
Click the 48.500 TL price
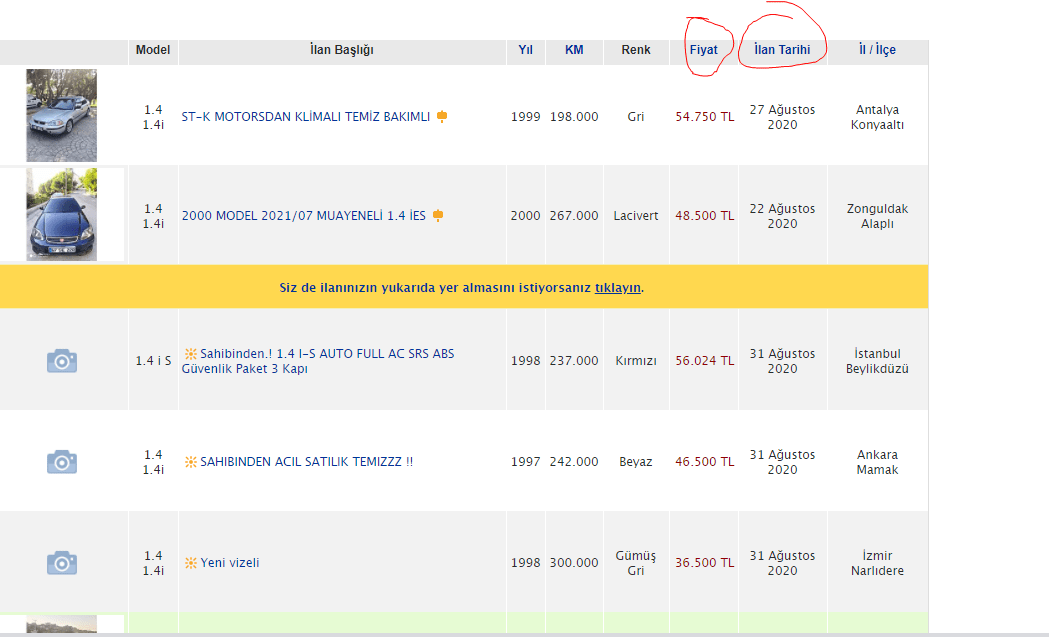[x=704, y=215]
